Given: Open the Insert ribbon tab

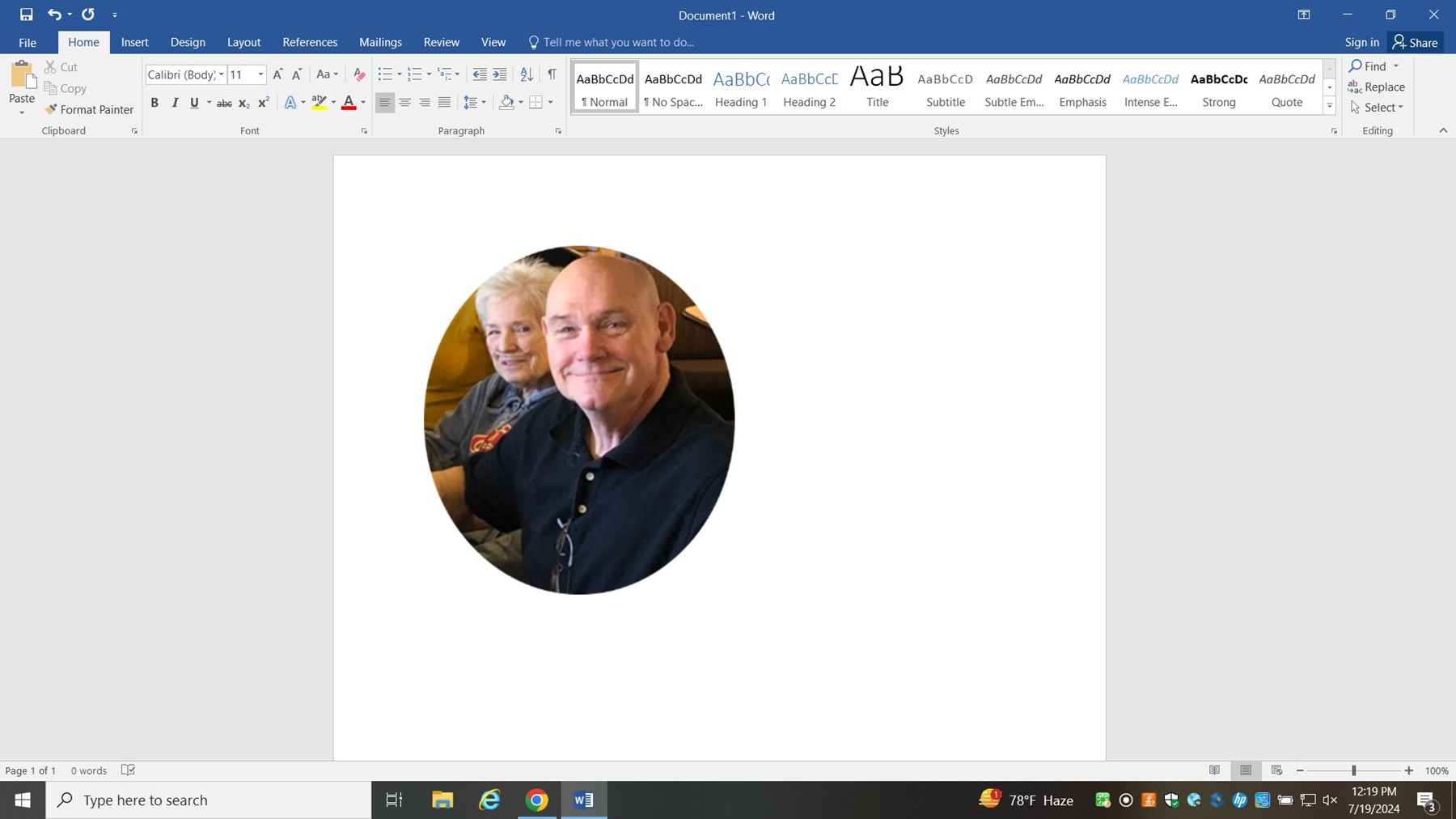Looking at the screenshot, I should click(x=134, y=42).
